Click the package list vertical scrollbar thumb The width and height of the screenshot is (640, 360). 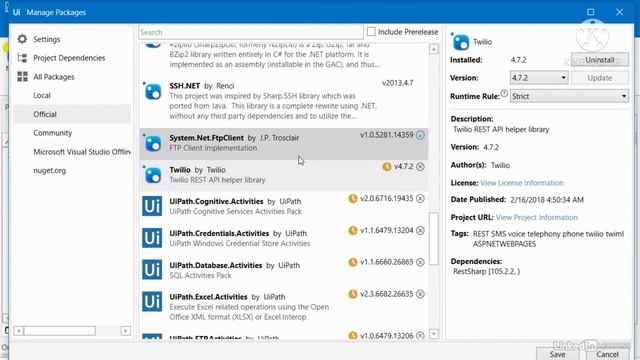(x=433, y=238)
